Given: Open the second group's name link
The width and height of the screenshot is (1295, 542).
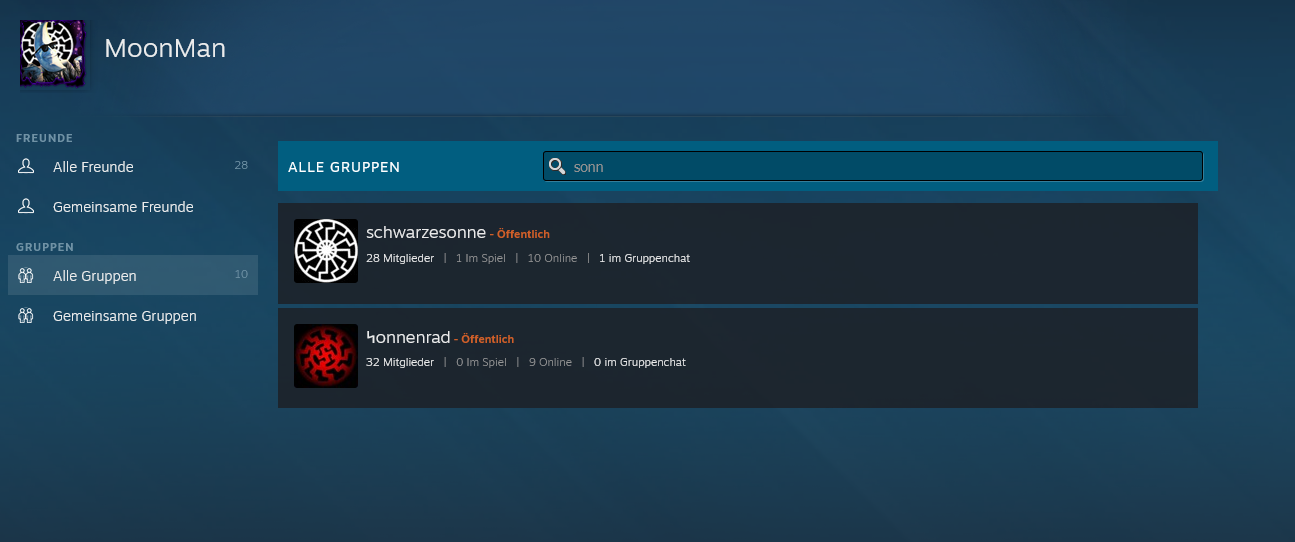Looking at the screenshot, I should 408,337.
